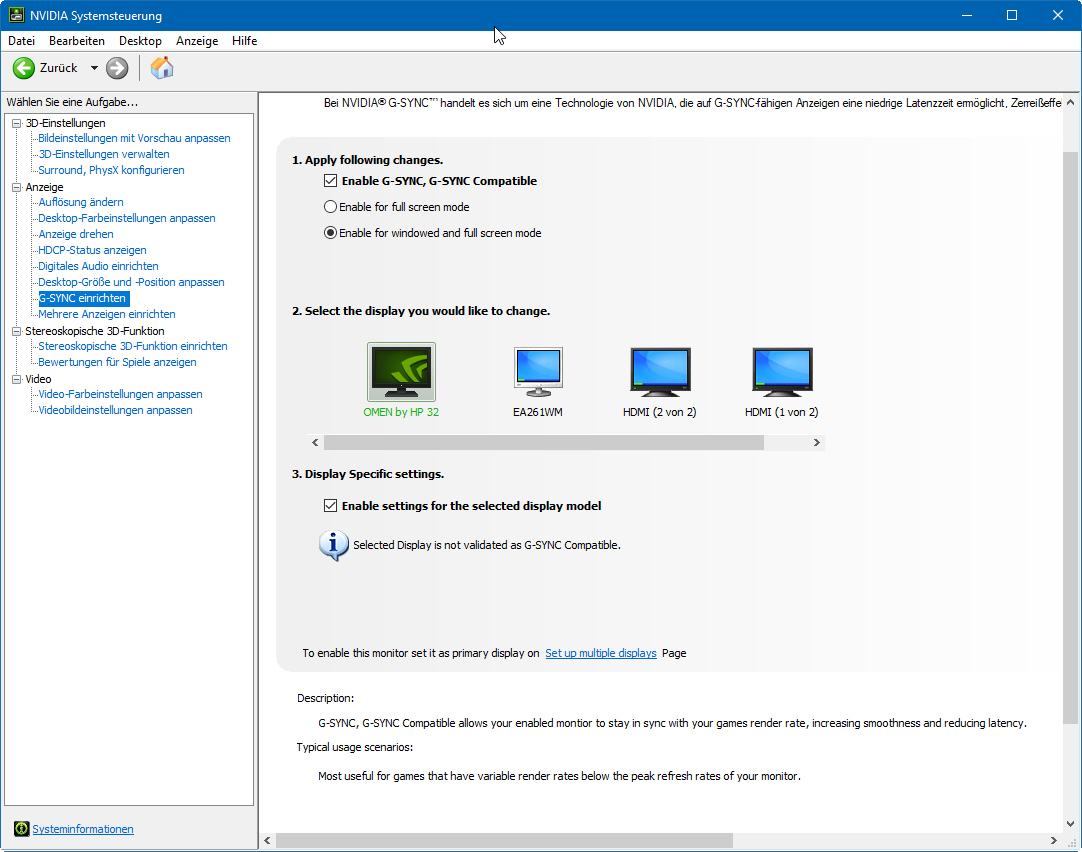Open the Desktop menu
This screenshot has height=852, width=1082.
click(140, 41)
